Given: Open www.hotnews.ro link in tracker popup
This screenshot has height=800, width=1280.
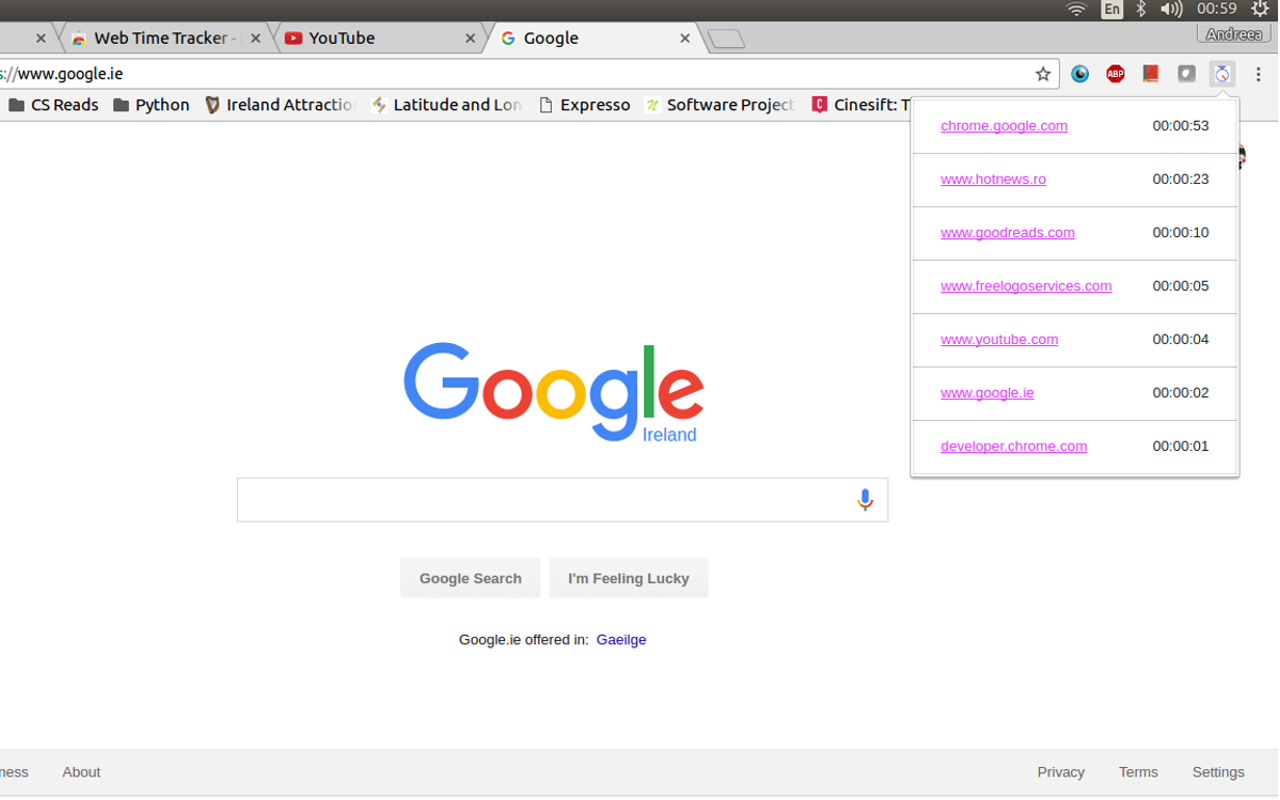Looking at the screenshot, I should pyautogui.click(x=993, y=179).
